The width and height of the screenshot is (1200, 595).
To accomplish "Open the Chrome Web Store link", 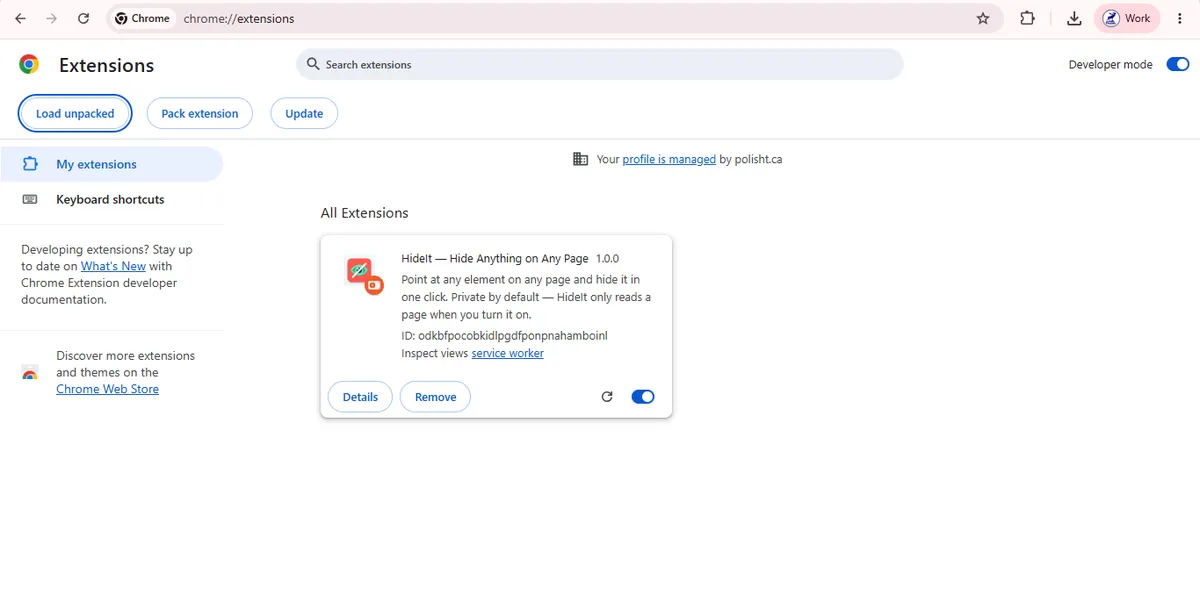I will pyautogui.click(x=107, y=389).
